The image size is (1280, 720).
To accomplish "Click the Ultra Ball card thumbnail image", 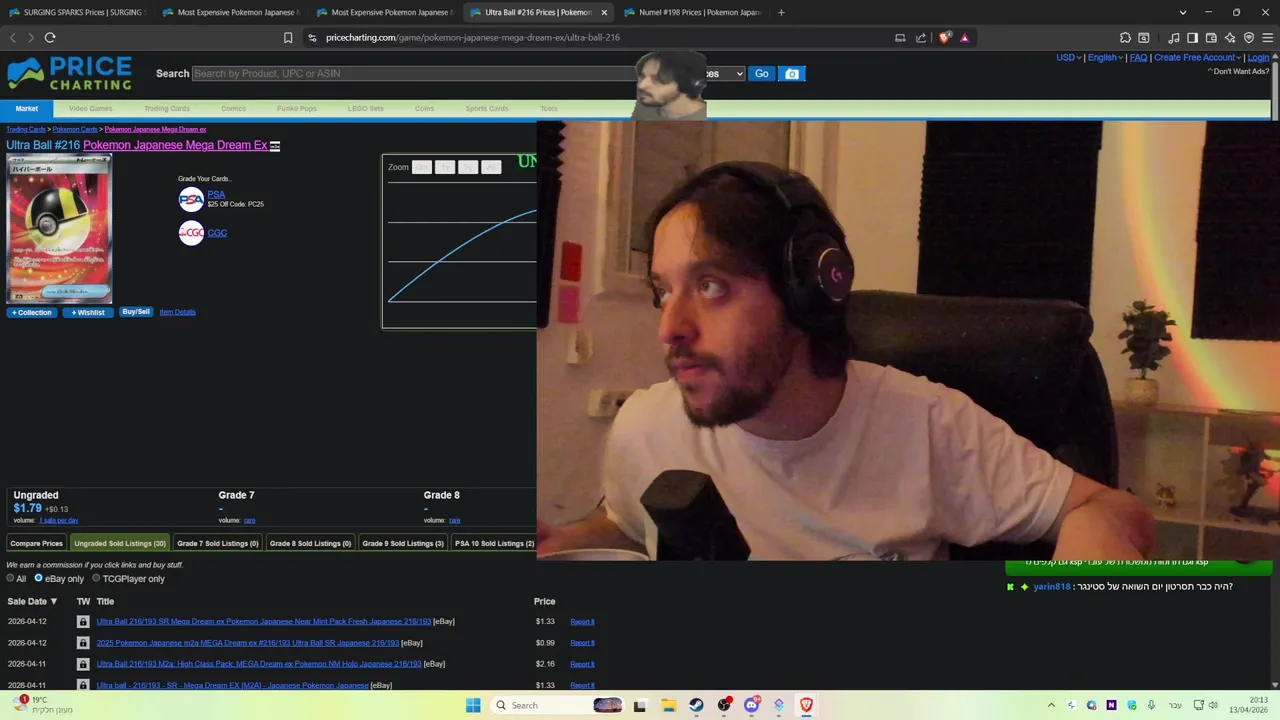I will (x=59, y=229).
